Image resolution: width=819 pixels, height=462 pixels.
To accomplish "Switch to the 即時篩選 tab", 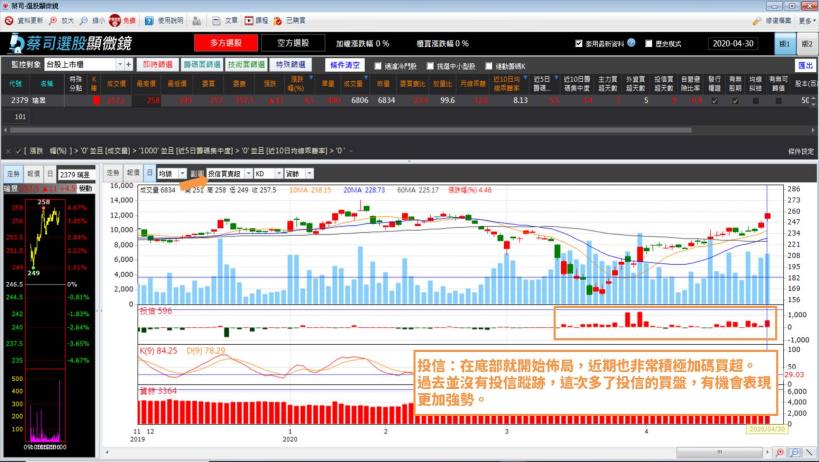I will (158, 65).
